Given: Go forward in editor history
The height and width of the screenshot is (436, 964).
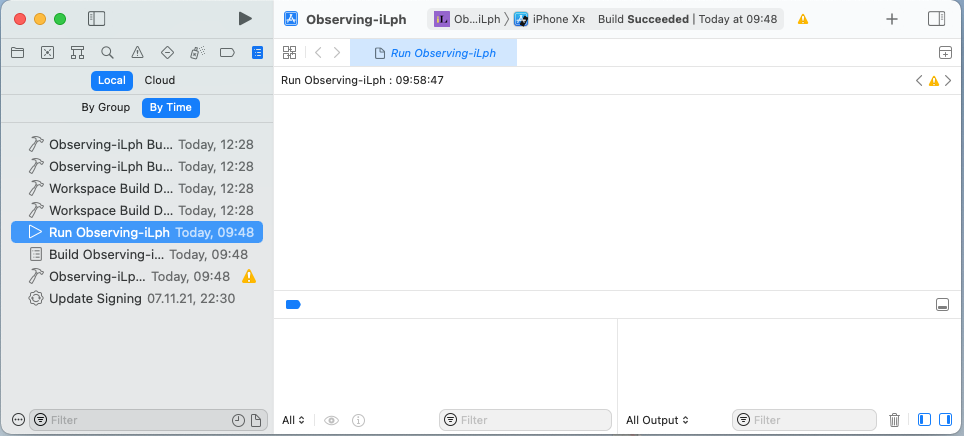Looking at the screenshot, I should pyautogui.click(x=337, y=53).
